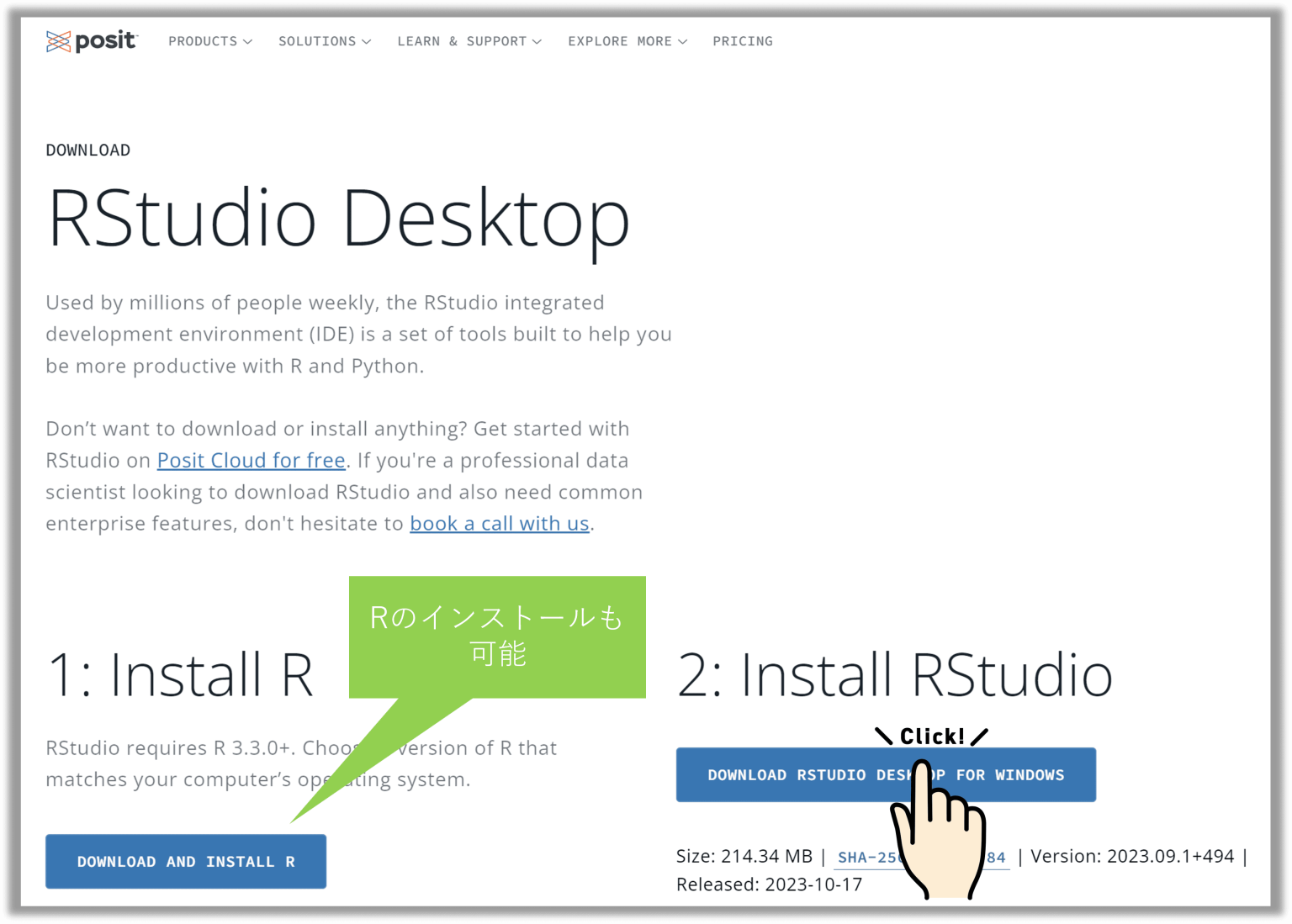This screenshot has width=1292, height=924.
Task: Click DOWNLOAD RSTUDIO DESKTOP FOR WINDOWS
Action: click(886, 774)
